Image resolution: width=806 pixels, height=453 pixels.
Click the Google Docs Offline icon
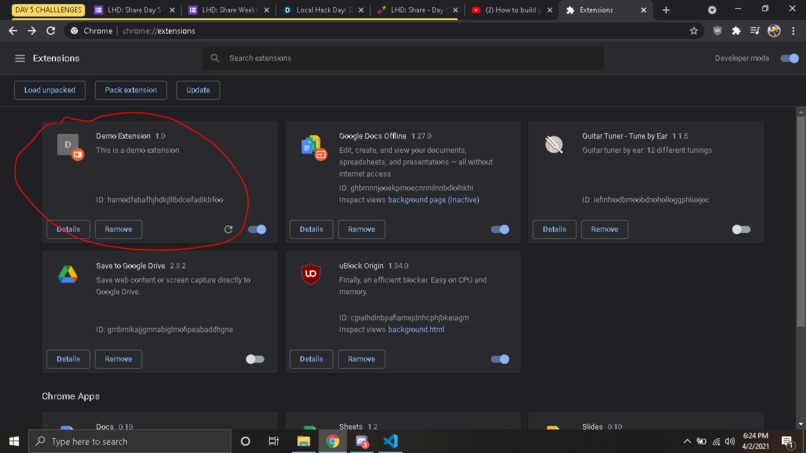click(x=313, y=147)
